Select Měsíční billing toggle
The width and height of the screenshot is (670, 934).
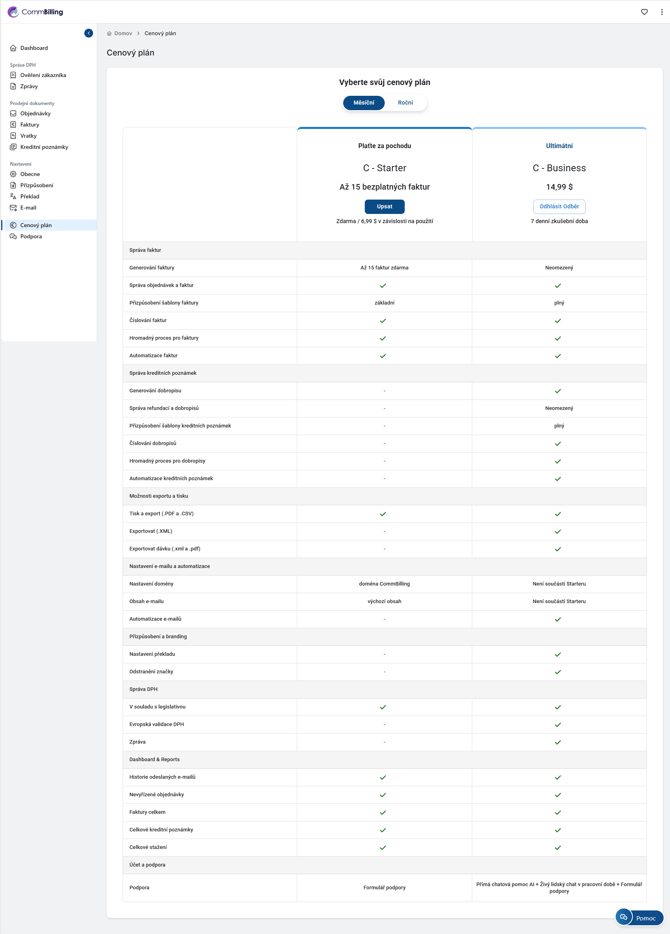pyautogui.click(x=364, y=103)
